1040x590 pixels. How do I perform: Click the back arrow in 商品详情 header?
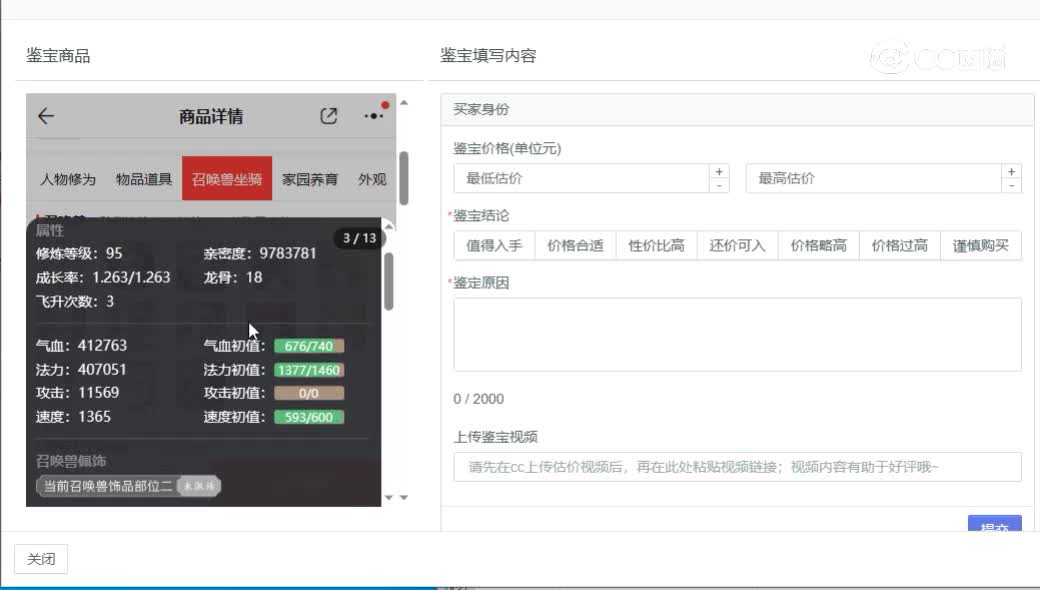pos(46,116)
